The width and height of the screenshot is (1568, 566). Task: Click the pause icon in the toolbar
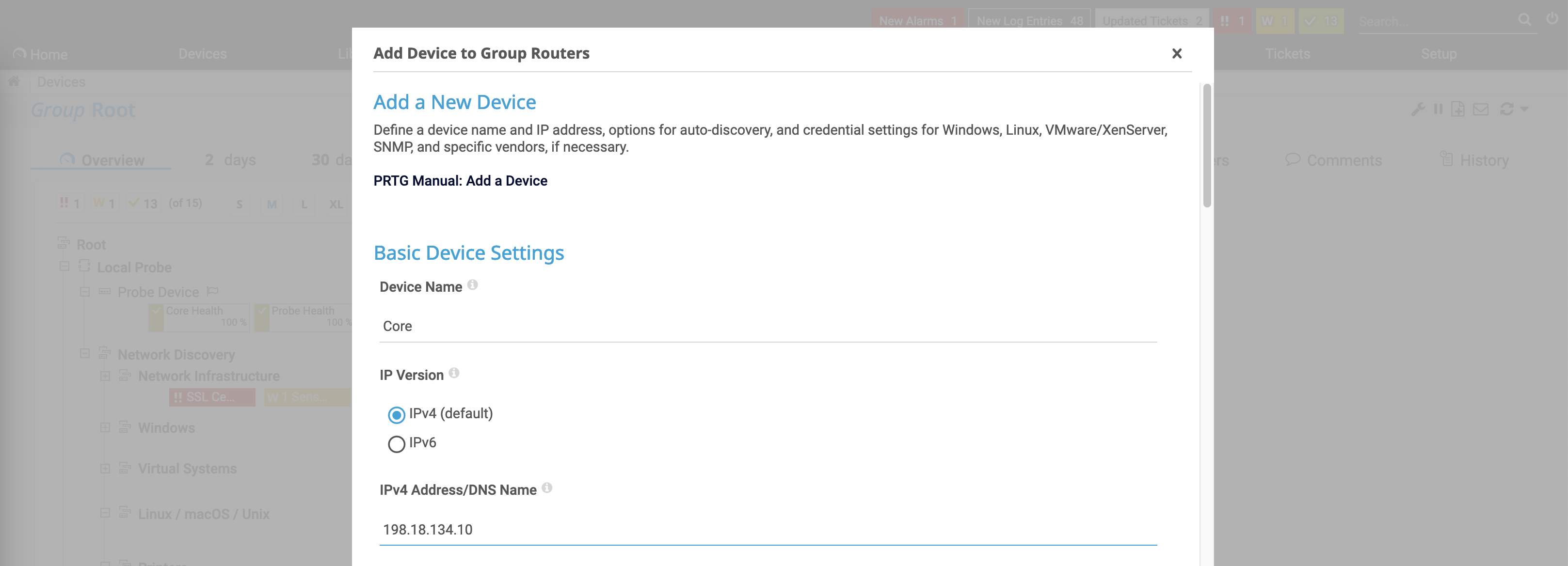1438,110
